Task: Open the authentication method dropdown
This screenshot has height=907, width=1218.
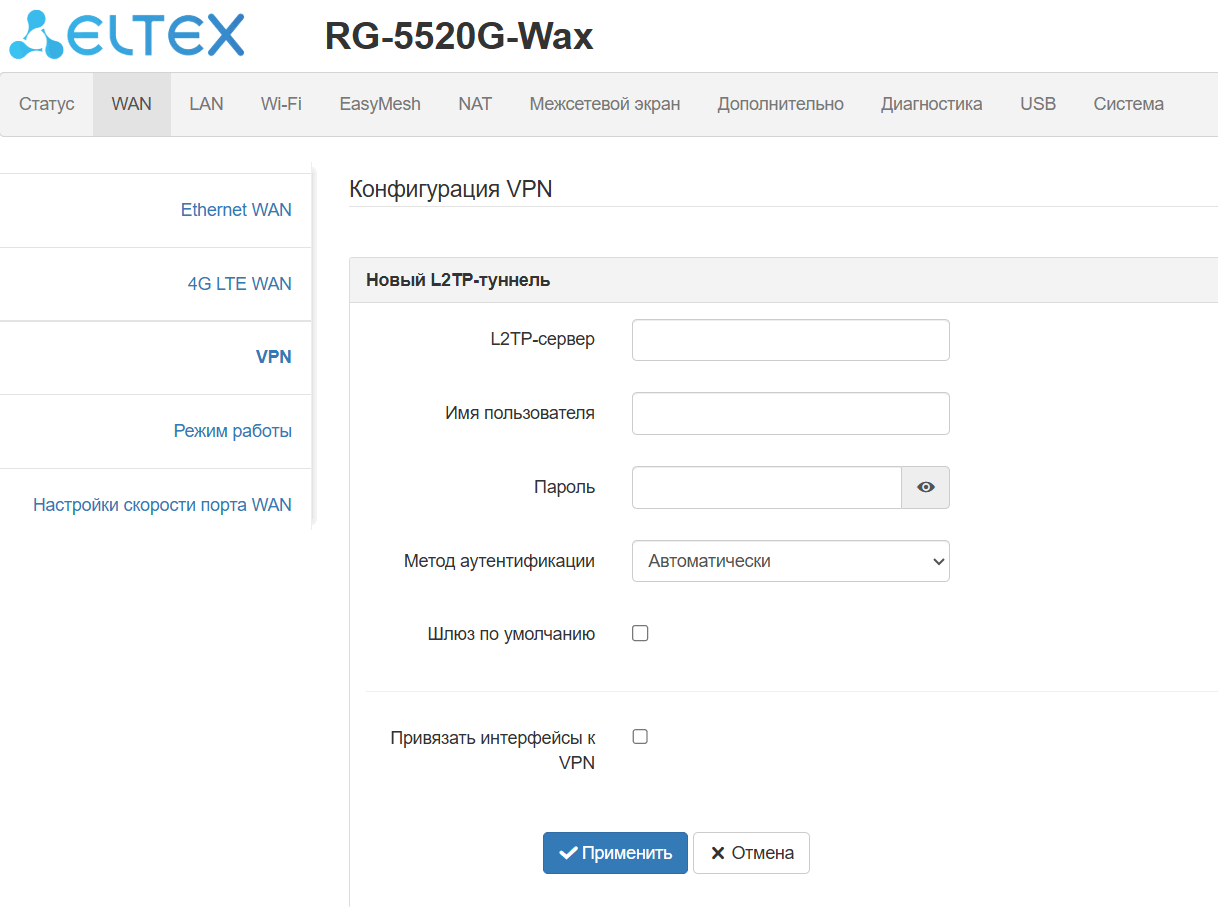Action: [x=791, y=561]
